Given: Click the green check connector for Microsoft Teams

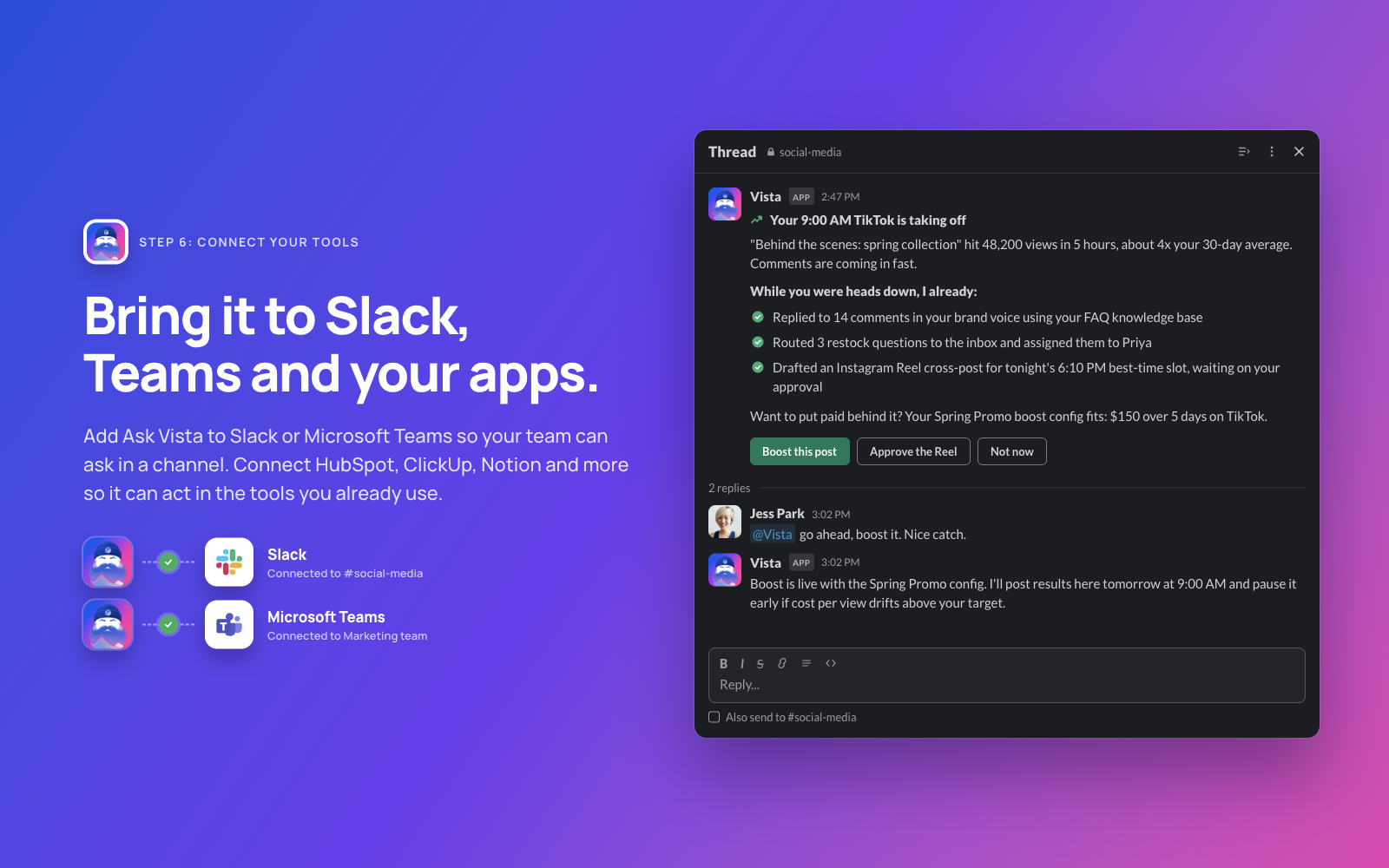Looking at the screenshot, I should pyautogui.click(x=168, y=624).
